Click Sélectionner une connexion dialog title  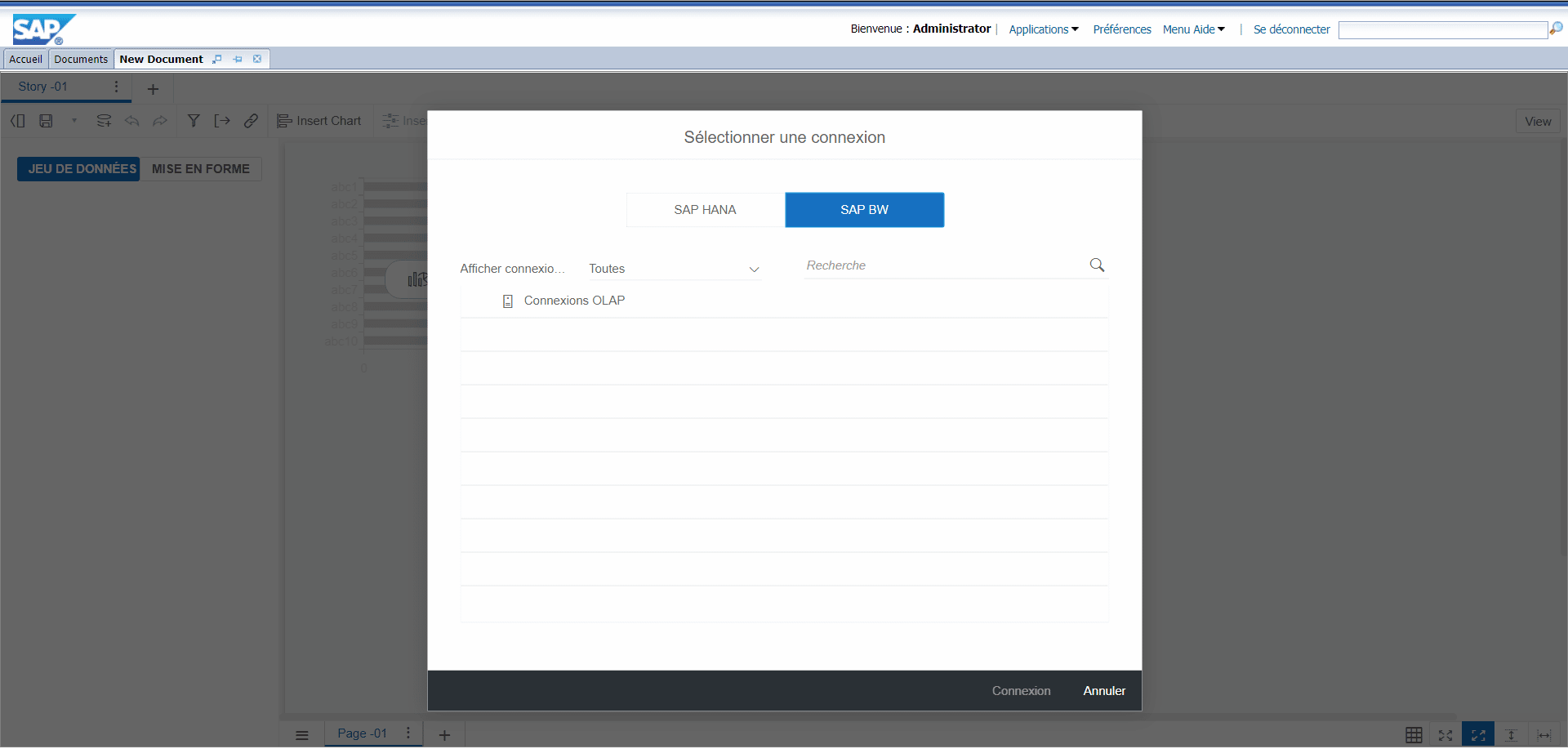point(785,137)
